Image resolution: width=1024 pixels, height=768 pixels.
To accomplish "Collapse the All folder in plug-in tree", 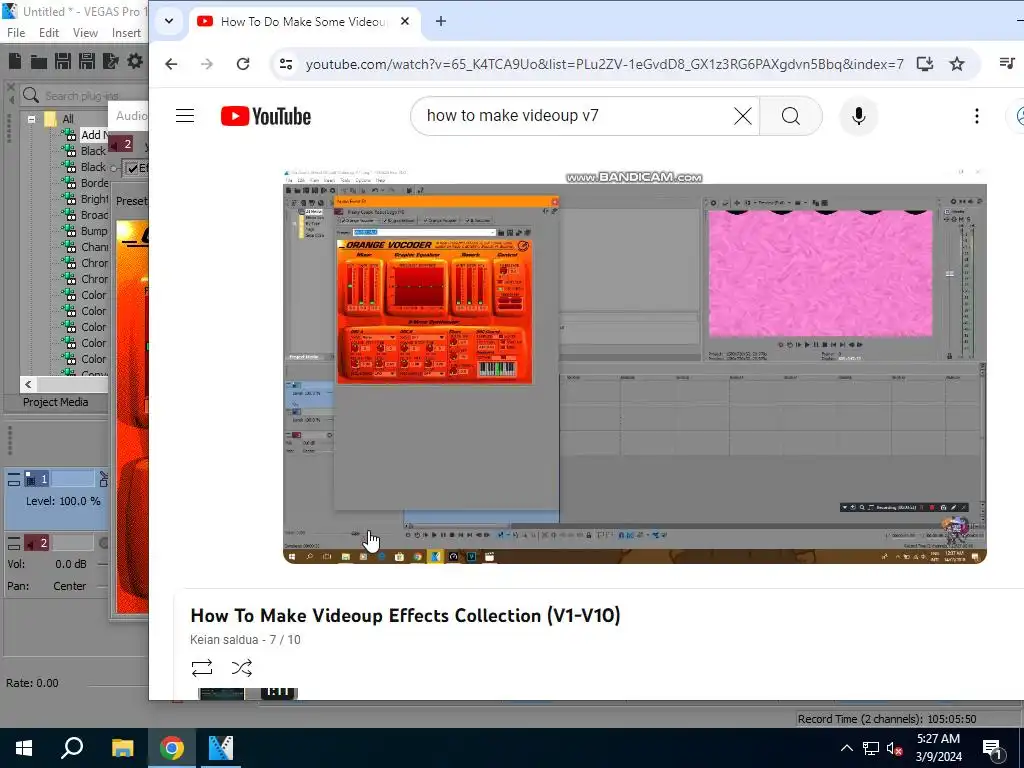I will pyautogui.click(x=31, y=119).
